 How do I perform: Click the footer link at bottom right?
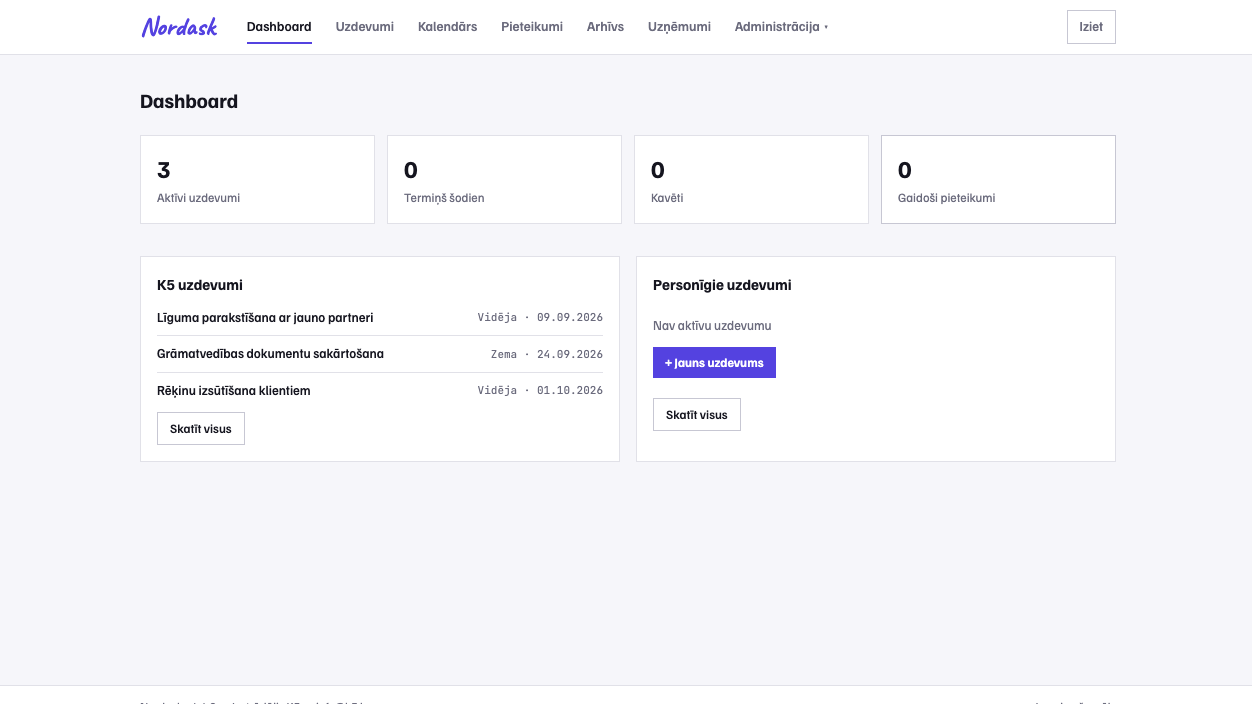[x=1073, y=701]
